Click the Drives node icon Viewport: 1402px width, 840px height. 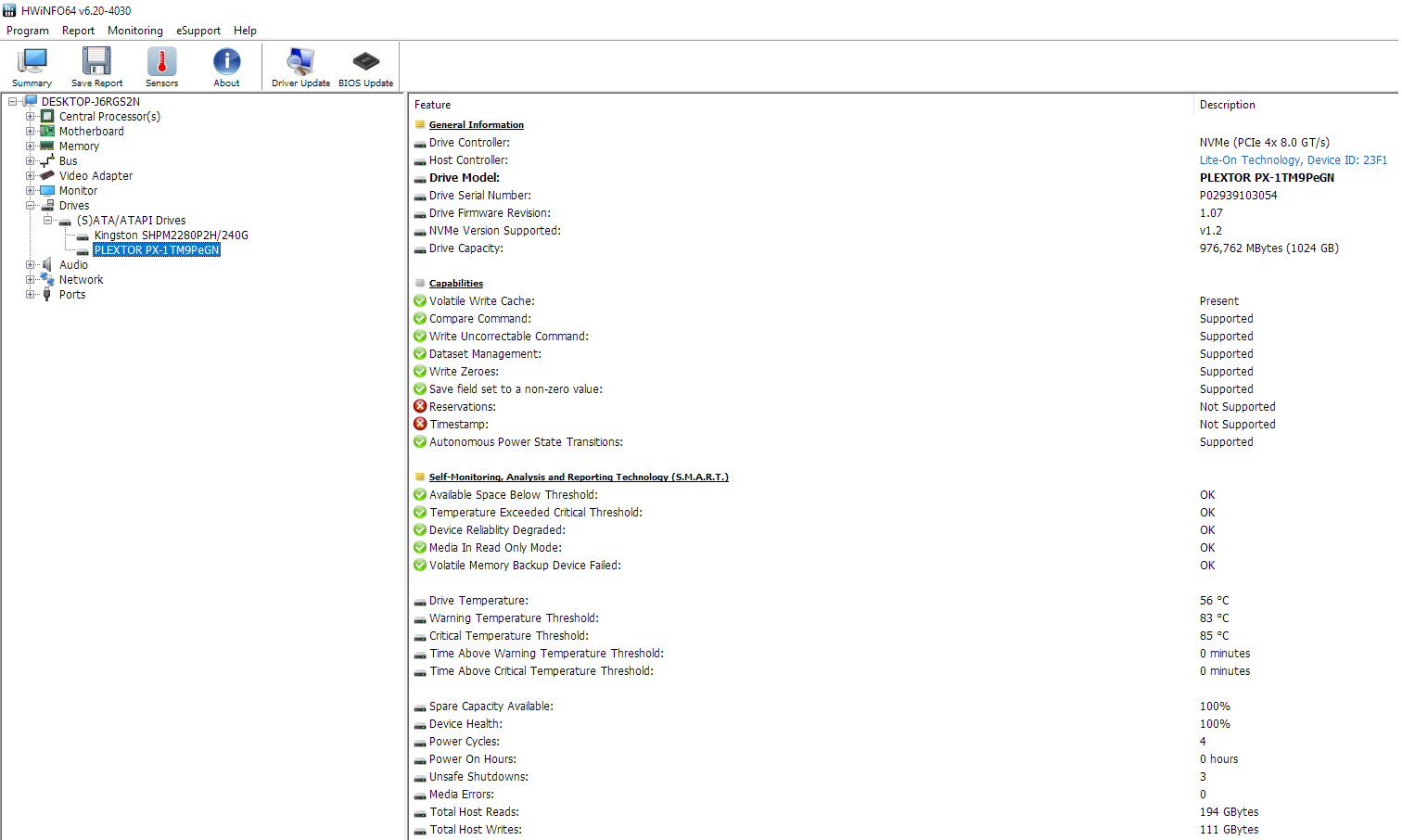point(47,206)
